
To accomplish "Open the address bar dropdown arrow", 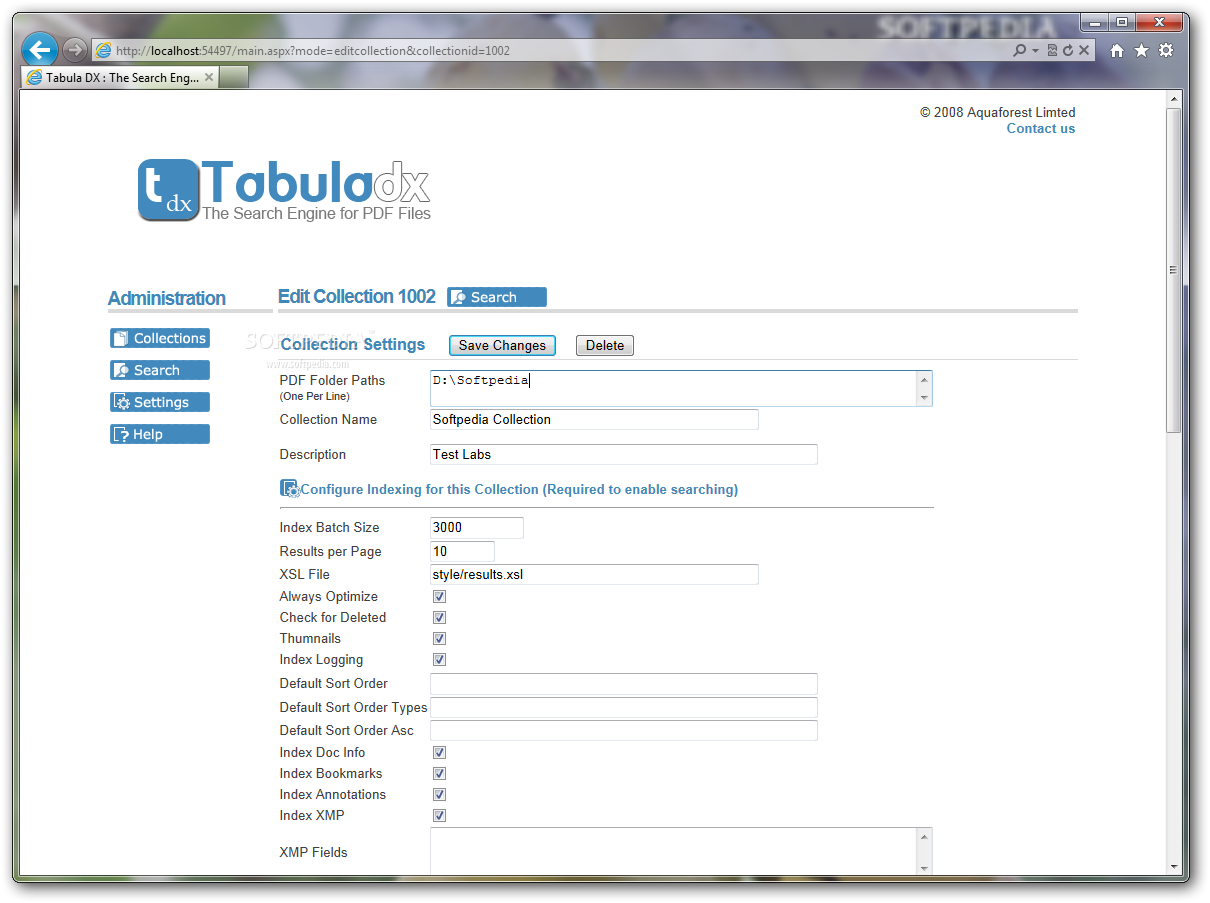I will pyautogui.click(x=1035, y=50).
